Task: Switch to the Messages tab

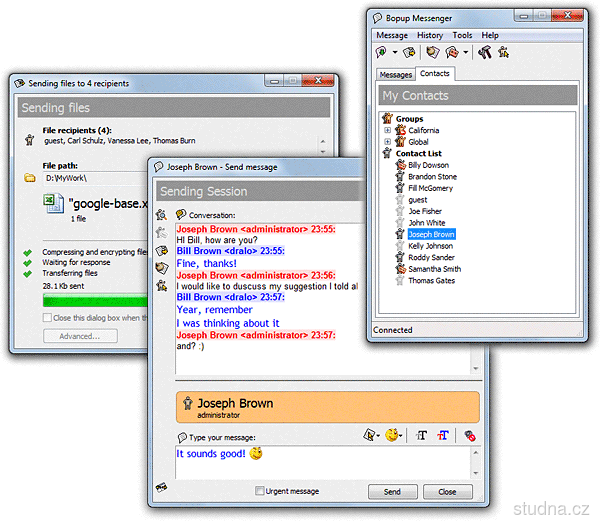Action: point(396,75)
